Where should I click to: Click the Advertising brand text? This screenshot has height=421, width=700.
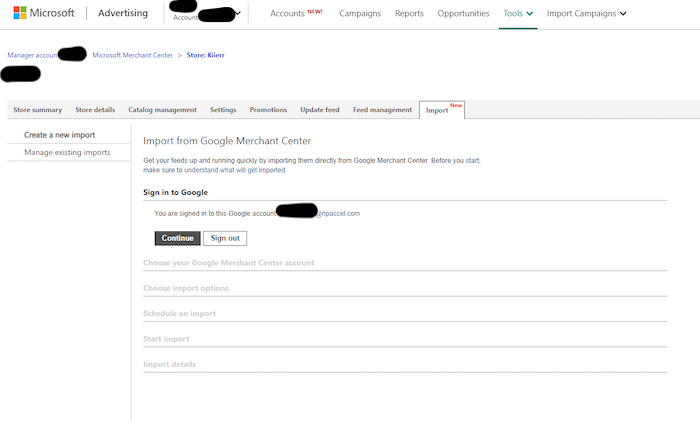click(x=123, y=13)
